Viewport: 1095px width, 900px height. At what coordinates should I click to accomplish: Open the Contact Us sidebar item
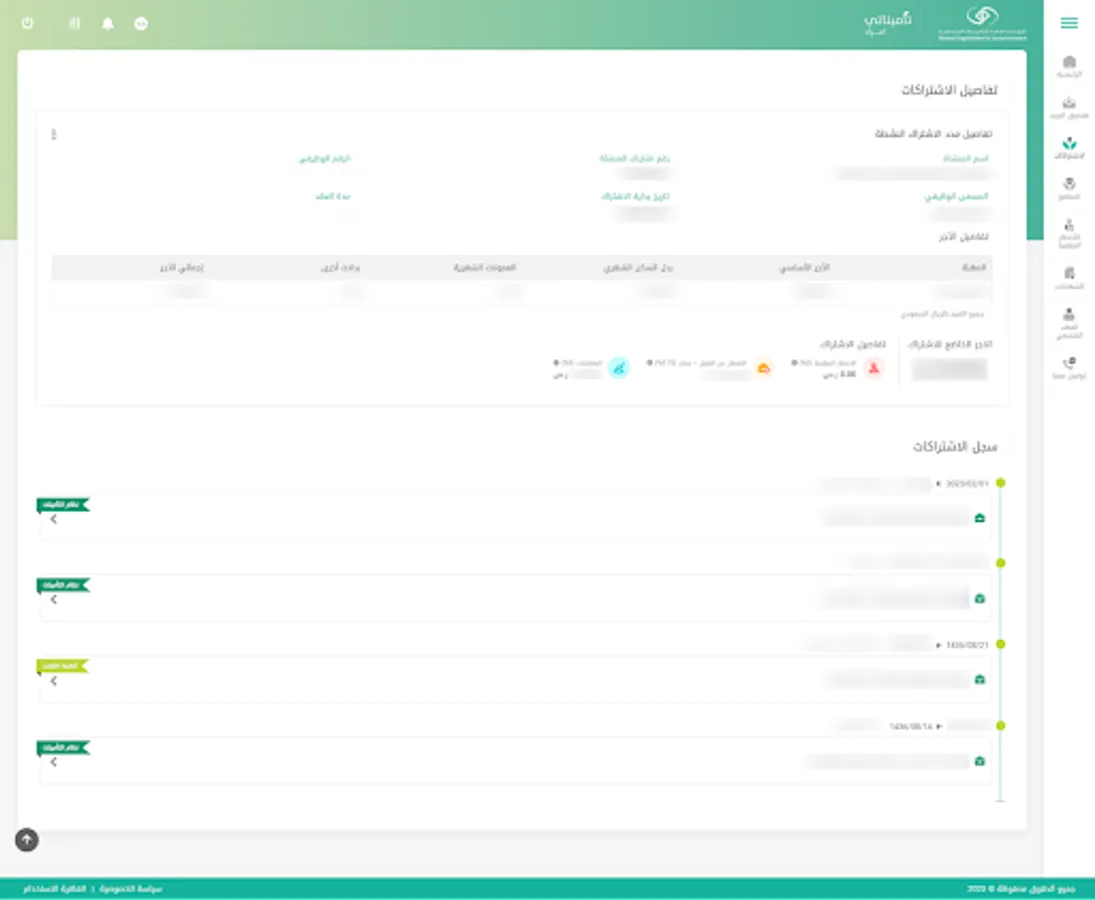[x=1068, y=368]
